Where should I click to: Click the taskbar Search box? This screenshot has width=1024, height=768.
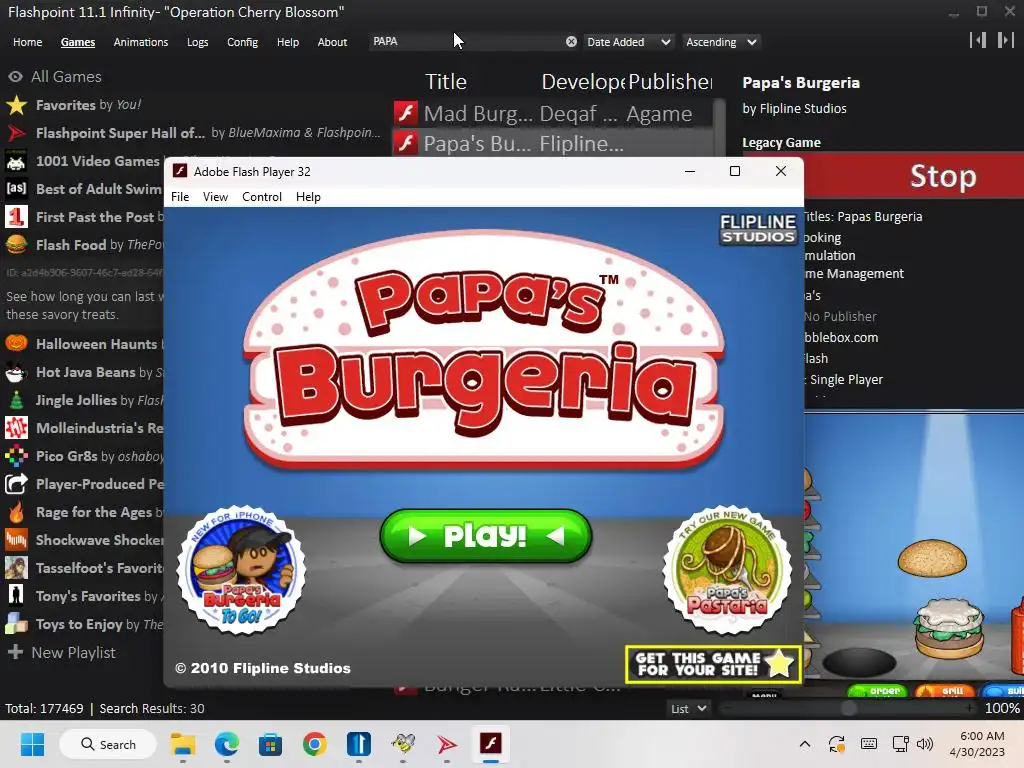(x=108, y=744)
